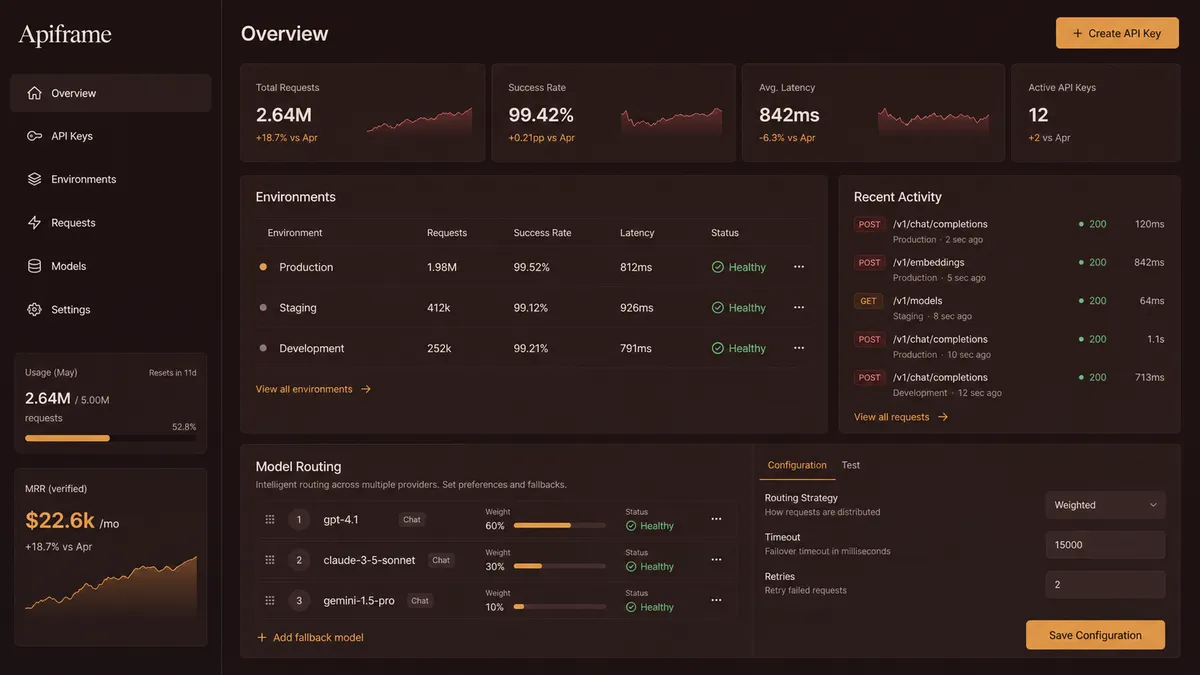
Task: Click the Active API Keys card value 12
Action: tap(1038, 115)
